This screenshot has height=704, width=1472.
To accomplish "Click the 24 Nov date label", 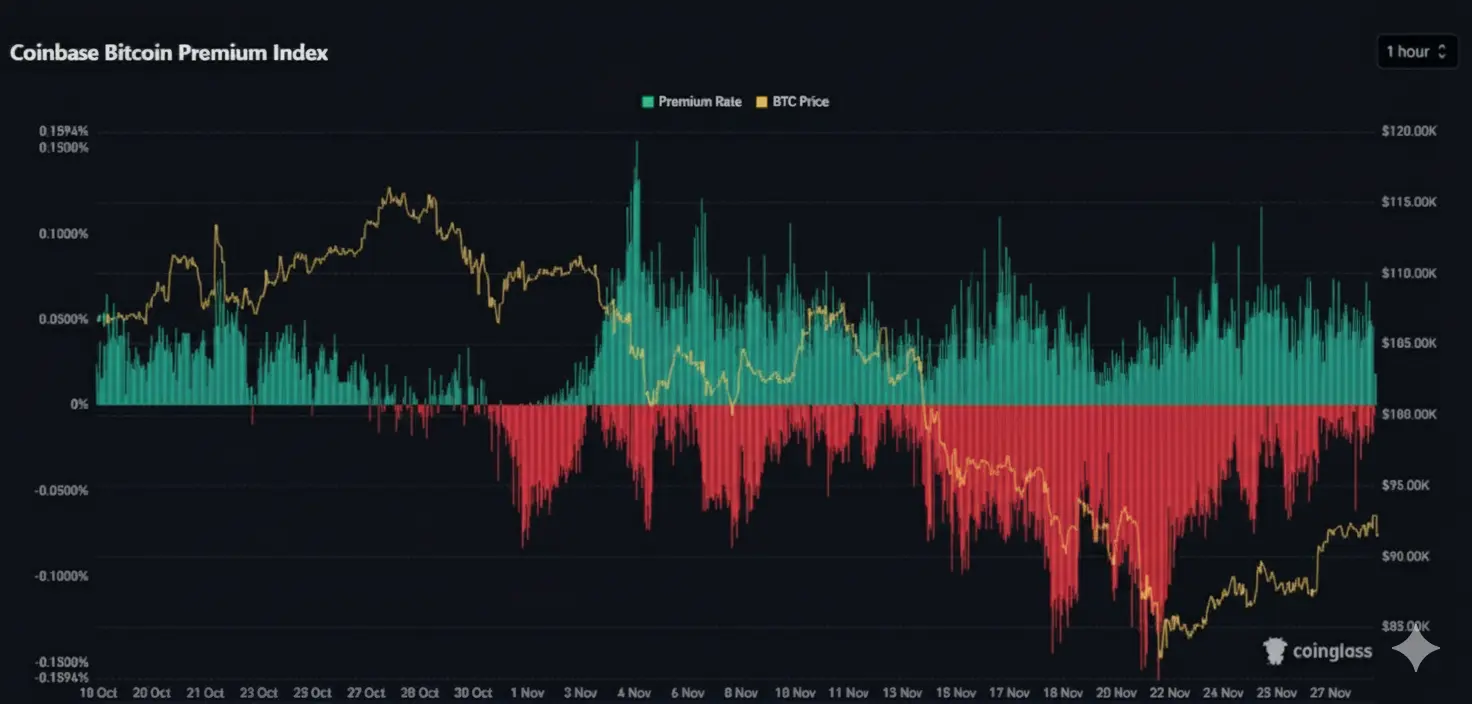I will (1222, 693).
